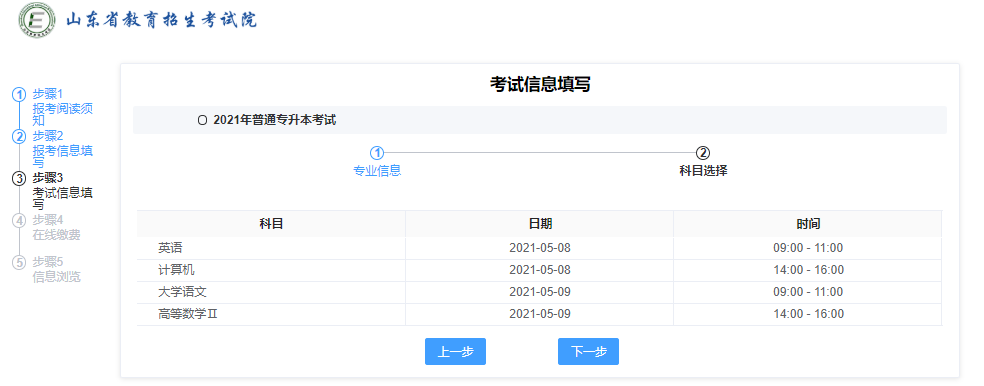Screen dimensions: 984x386
Task: Select the 英语 subject row
Action: pyautogui.click(x=540, y=248)
